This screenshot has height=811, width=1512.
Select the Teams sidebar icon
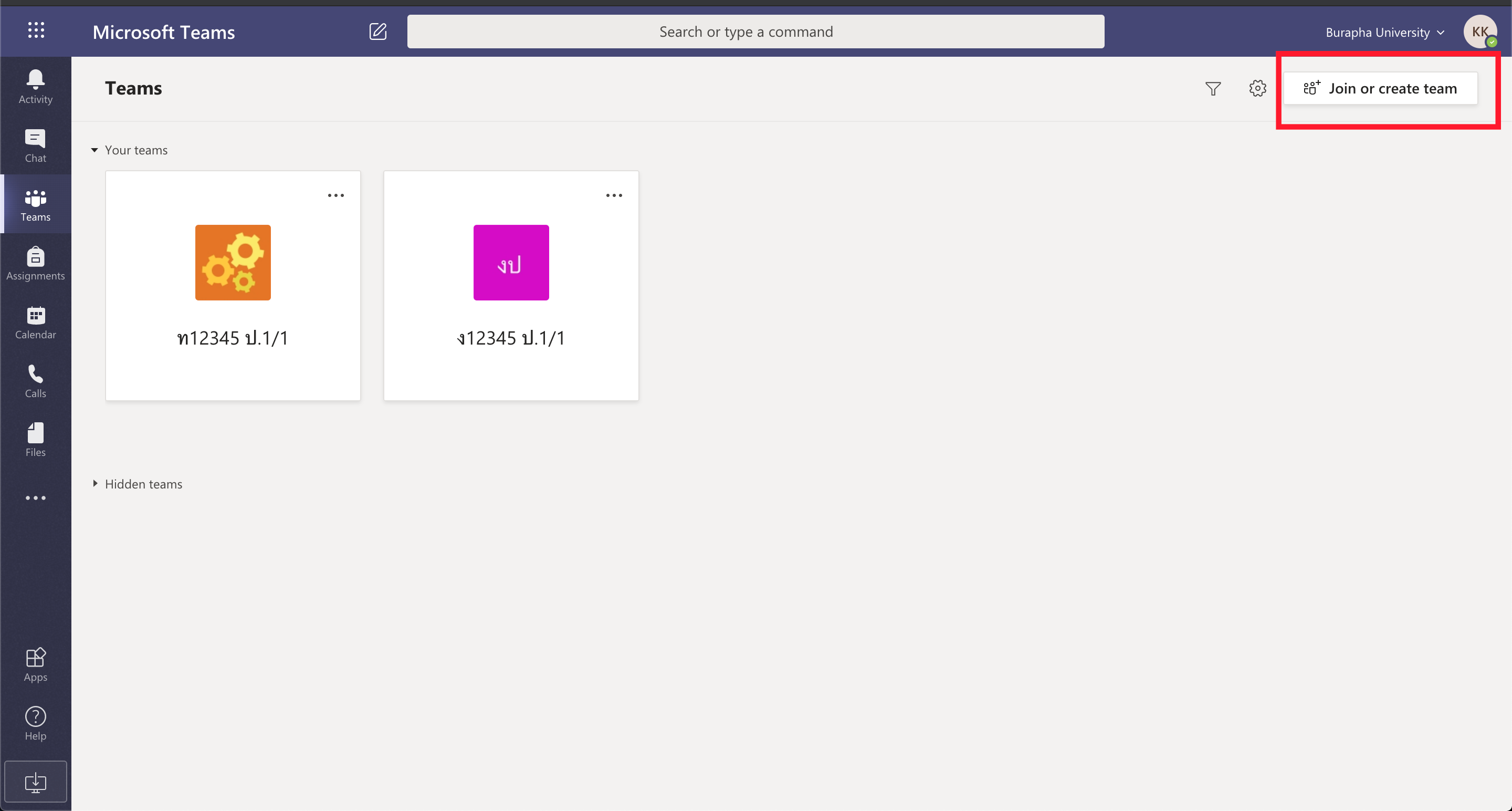35,204
